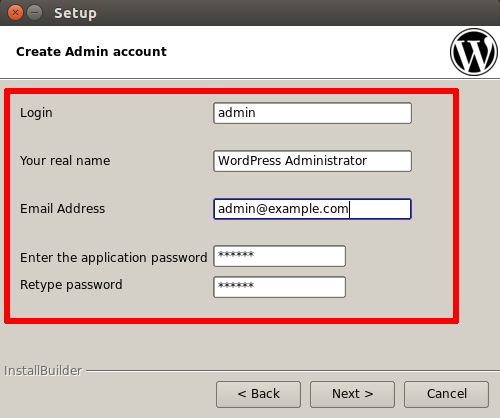Click the WordPress logo

(474, 52)
